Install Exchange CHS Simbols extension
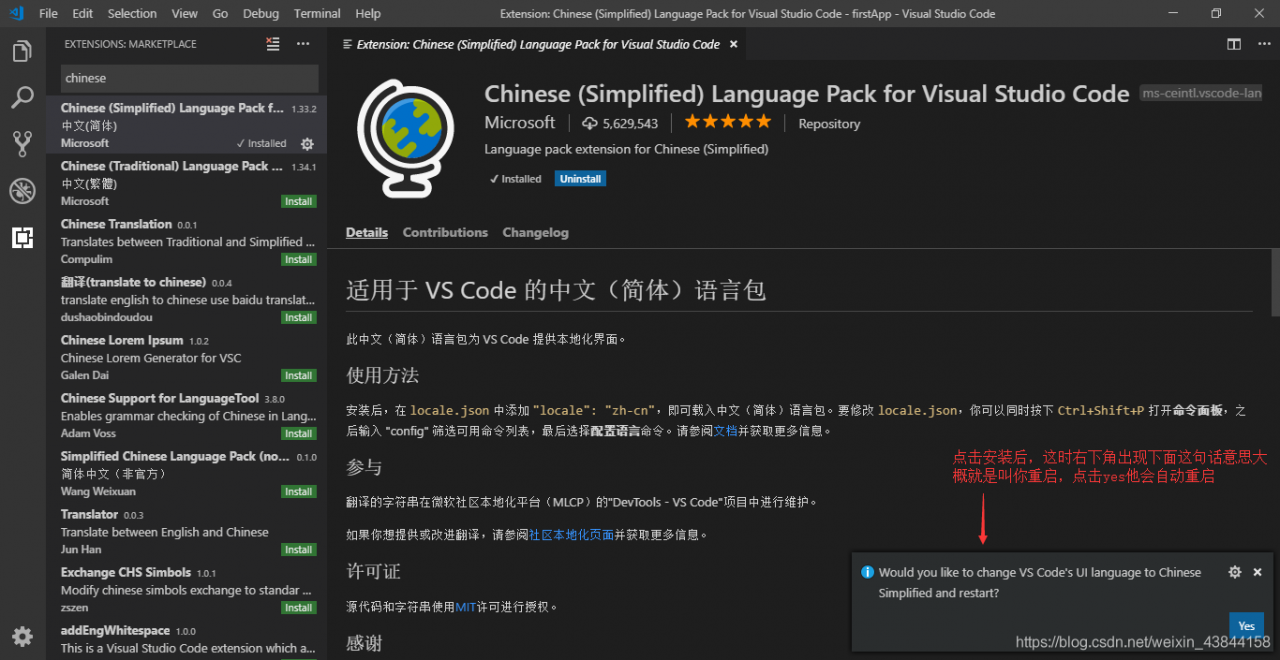Image resolution: width=1280 pixels, height=660 pixels. (x=299, y=607)
